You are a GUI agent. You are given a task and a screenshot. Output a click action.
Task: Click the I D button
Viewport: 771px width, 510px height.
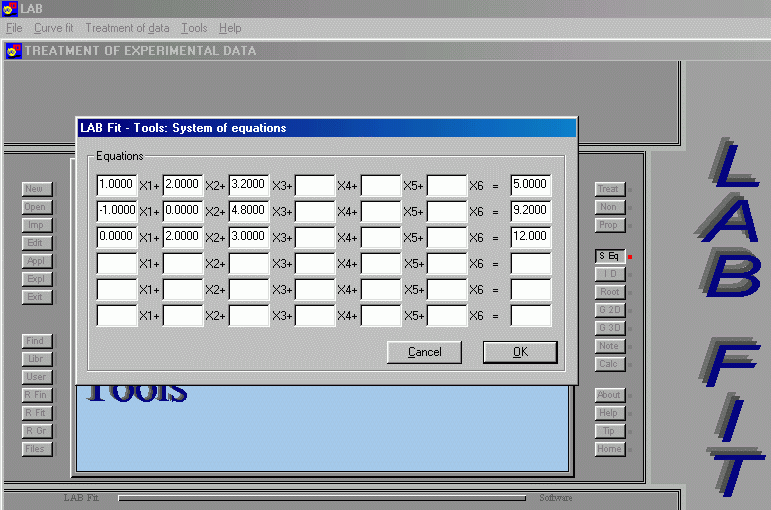coord(610,274)
